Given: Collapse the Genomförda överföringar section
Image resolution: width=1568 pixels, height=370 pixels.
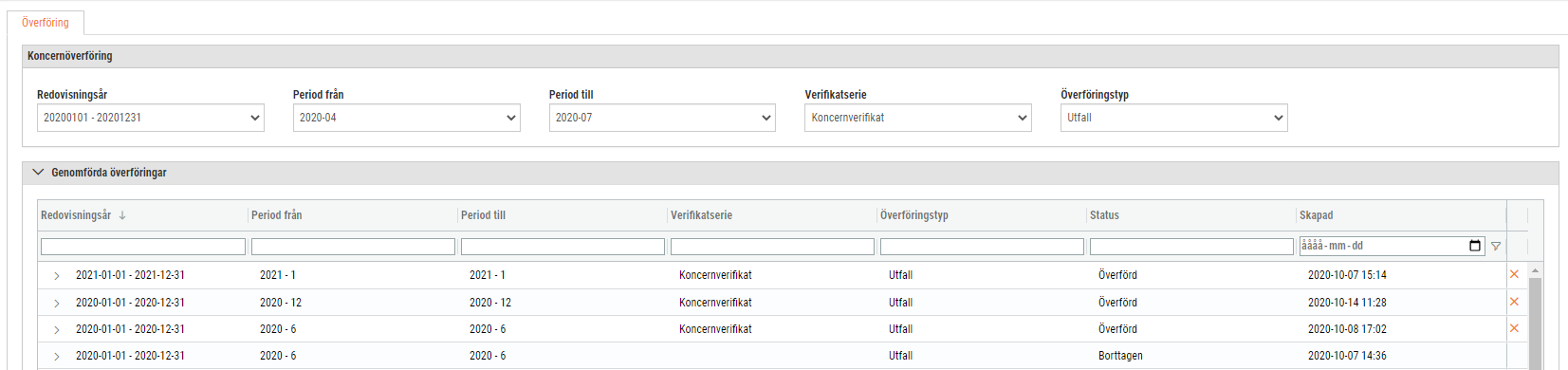Looking at the screenshot, I should coord(38,173).
